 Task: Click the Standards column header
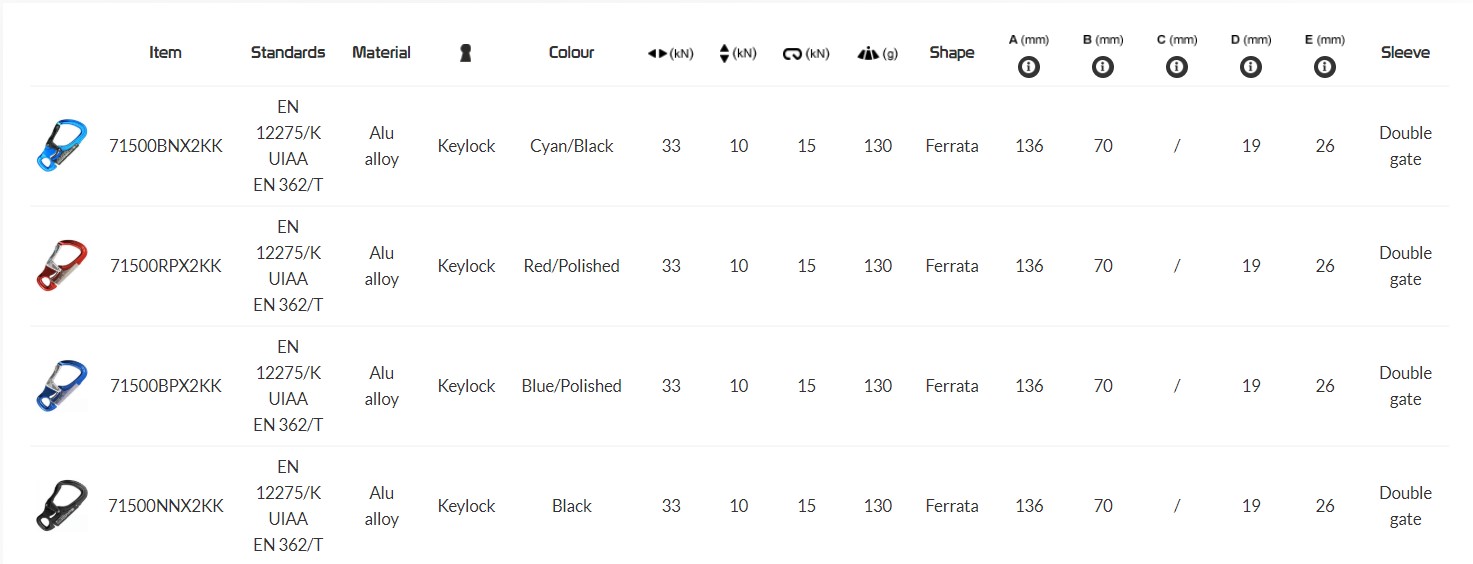288,53
